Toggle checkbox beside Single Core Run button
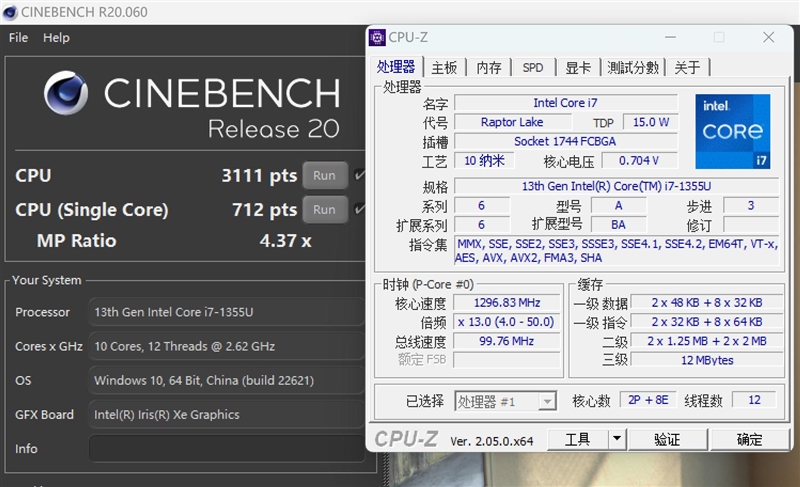Image resolution: width=800 pixels, height=487 pixels. pos(360,209)
